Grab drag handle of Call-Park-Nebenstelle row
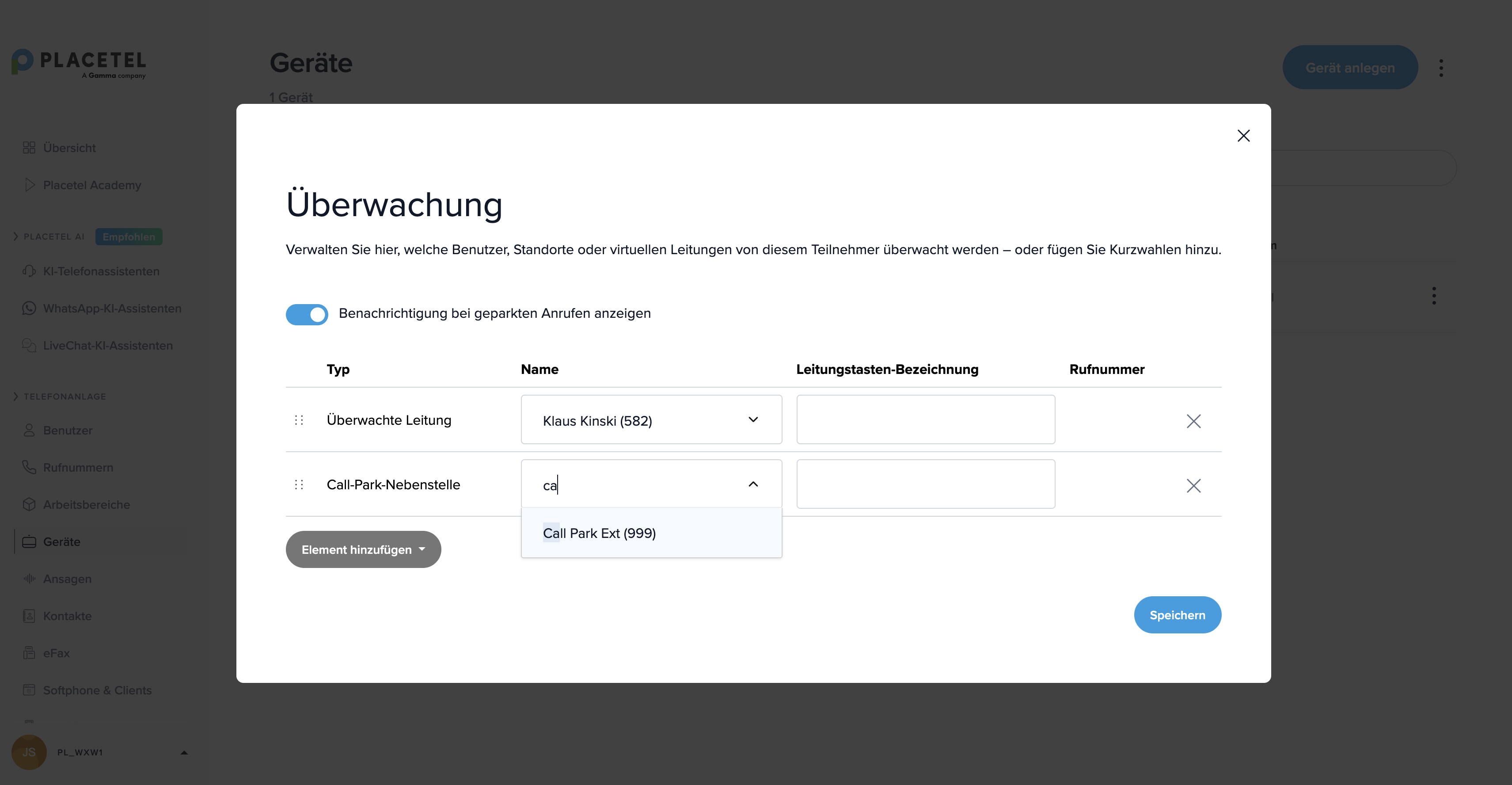 pos(299,485)
